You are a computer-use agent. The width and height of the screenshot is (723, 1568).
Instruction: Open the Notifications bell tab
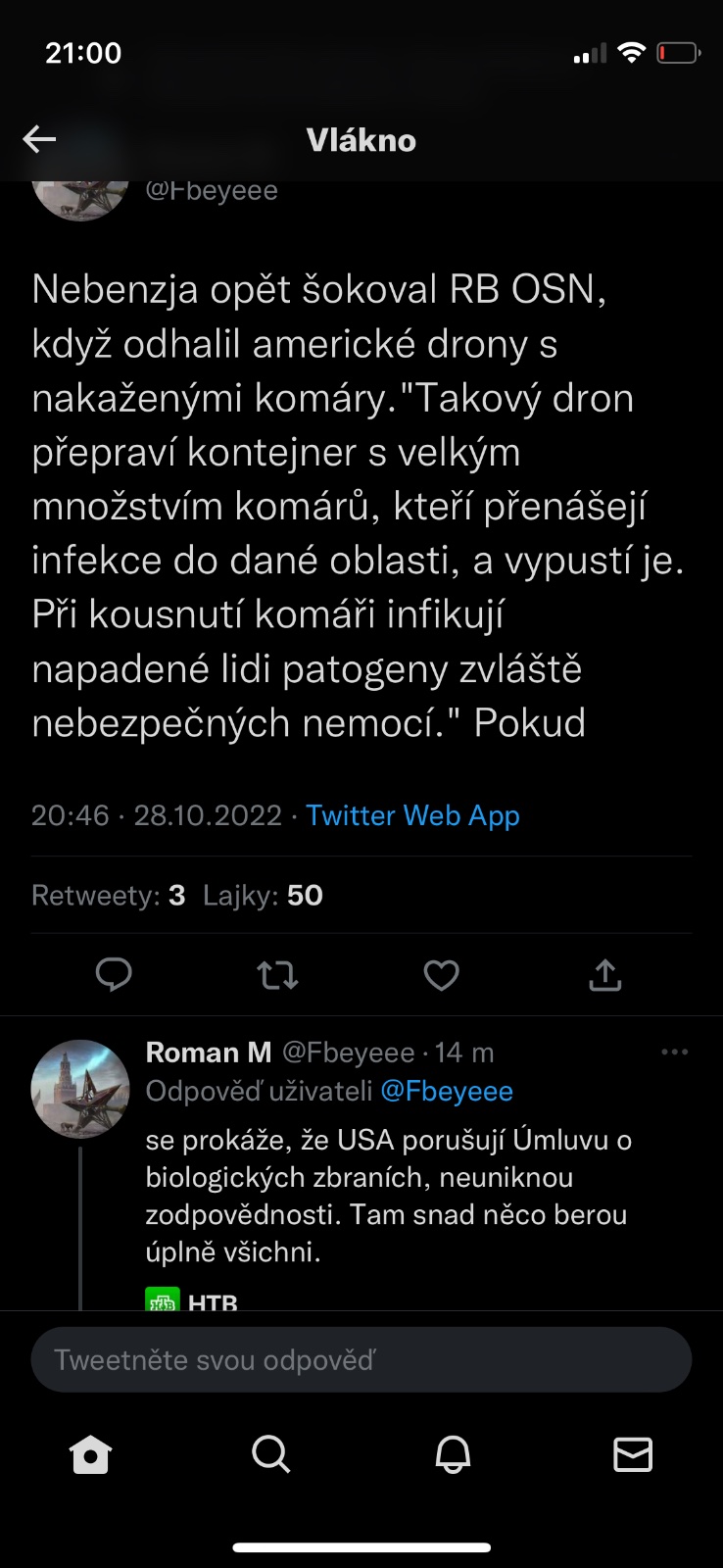tap(453, 1454)
